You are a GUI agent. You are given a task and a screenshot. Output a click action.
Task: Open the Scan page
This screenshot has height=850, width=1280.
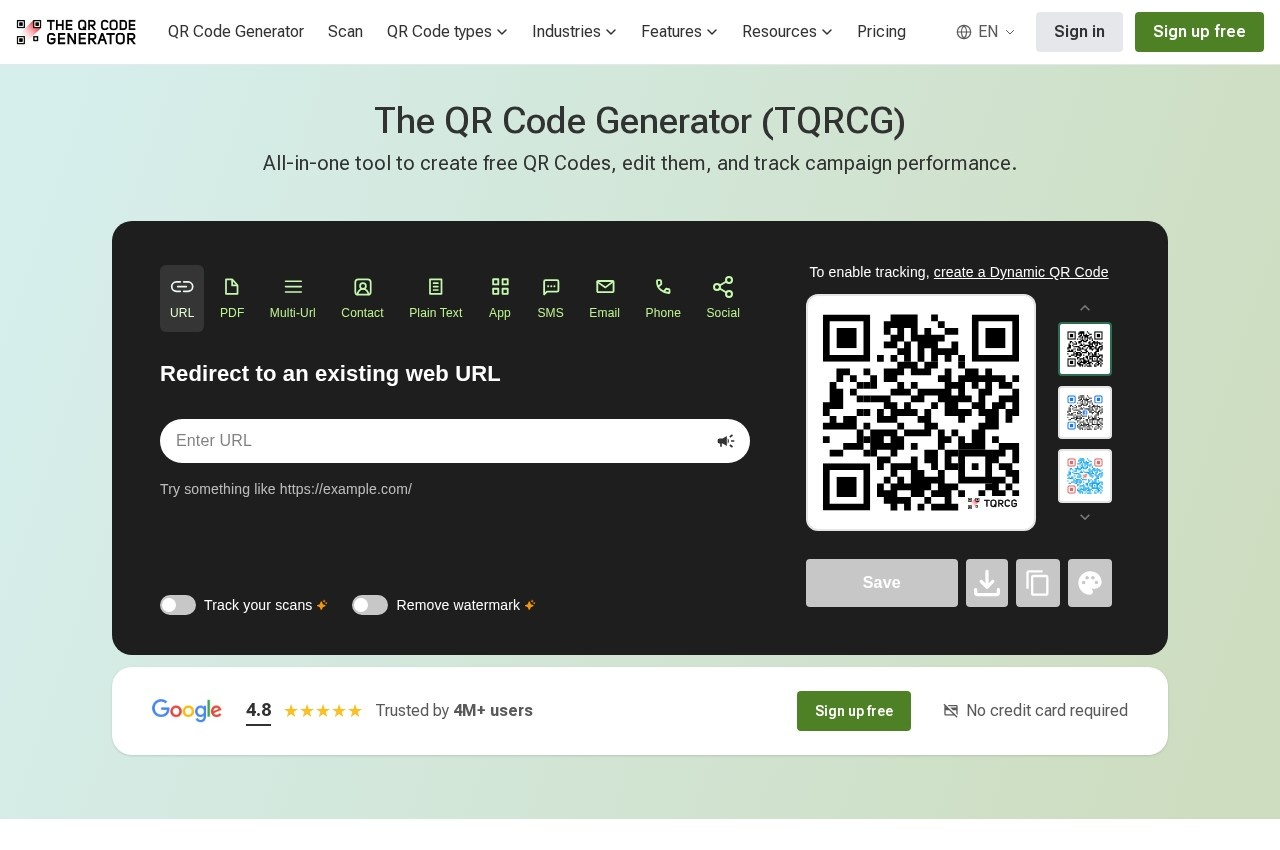click(345, 32)
